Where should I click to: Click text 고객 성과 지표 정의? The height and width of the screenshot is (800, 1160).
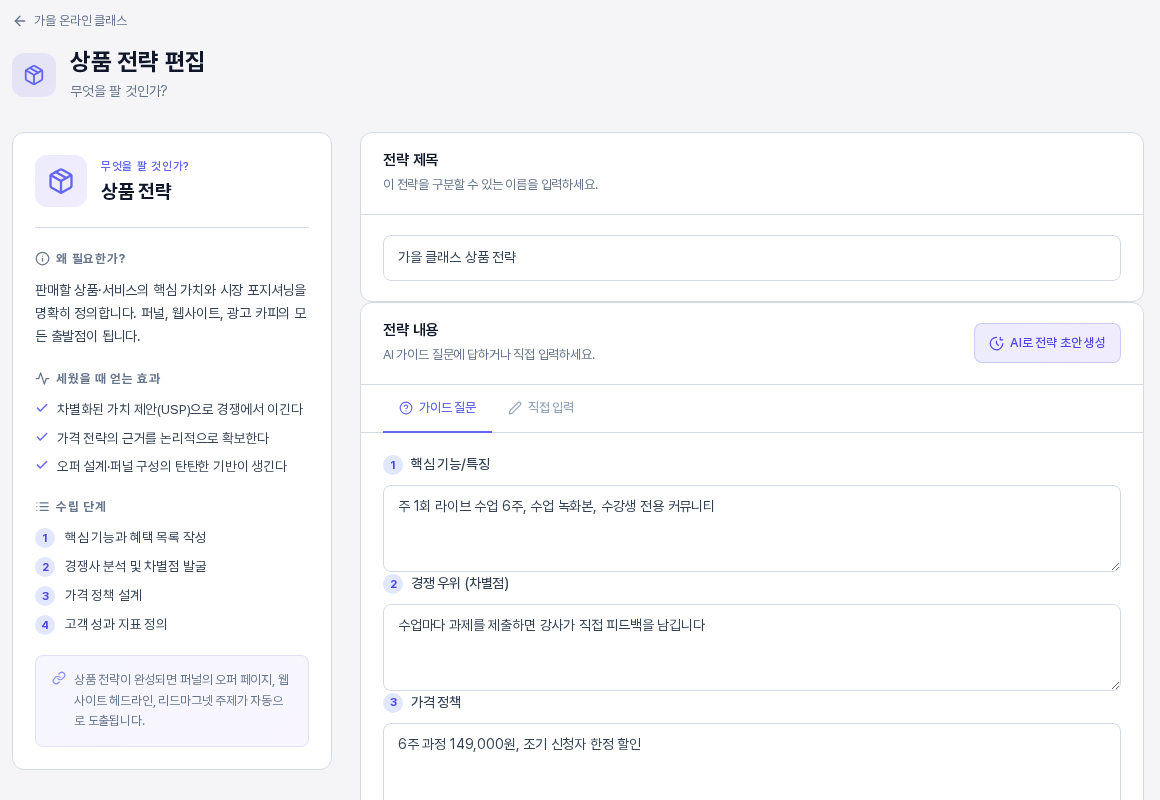tap(115, 624)
